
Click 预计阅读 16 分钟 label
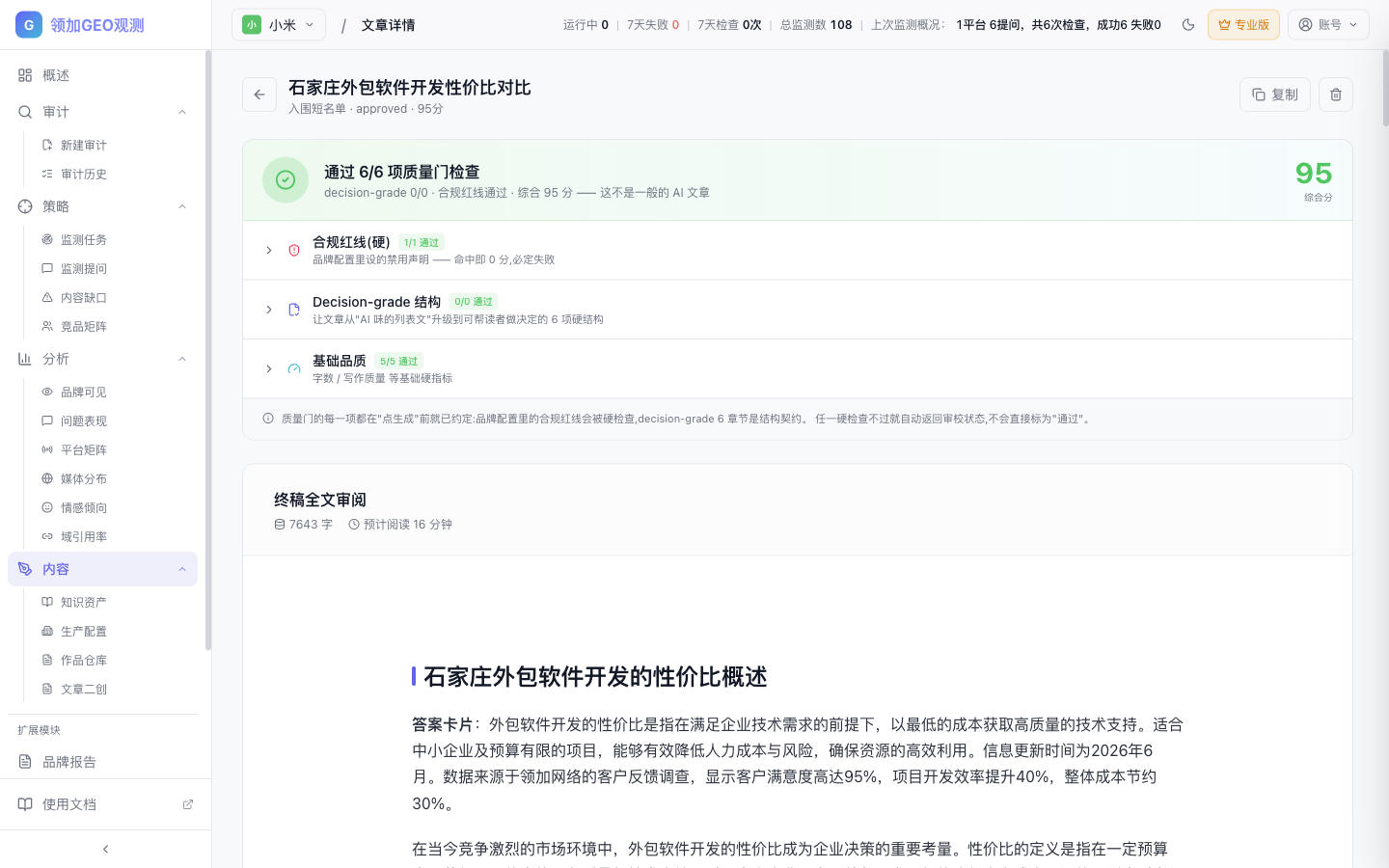pyautogui.click(x=400, y=525)
